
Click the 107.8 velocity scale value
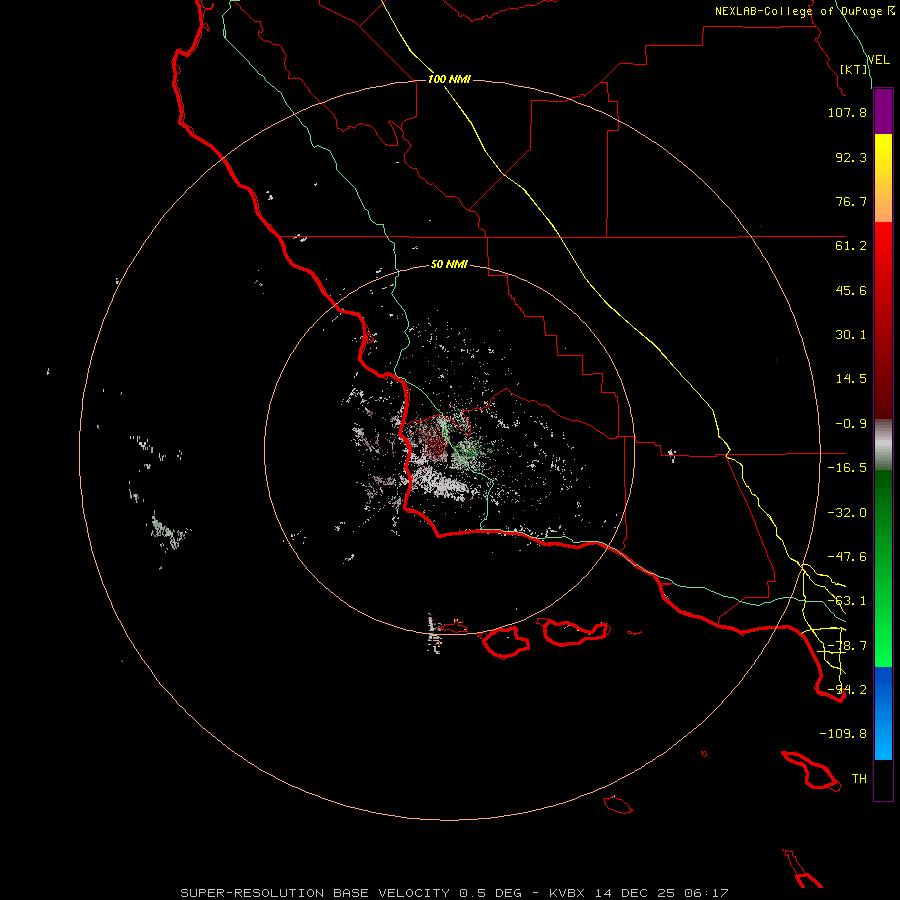[847, 112]
